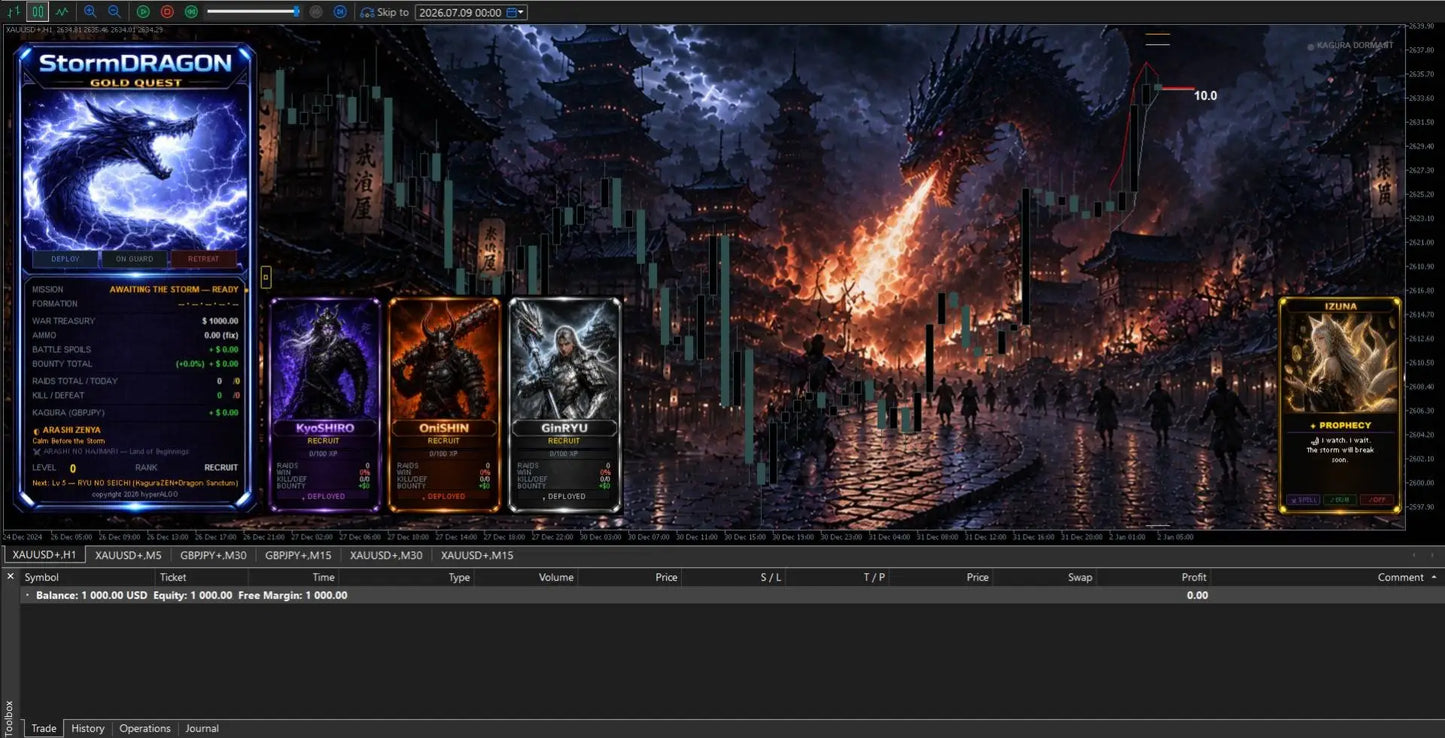Click the KAGURA DORMANT indicator

pos(1350,45)
